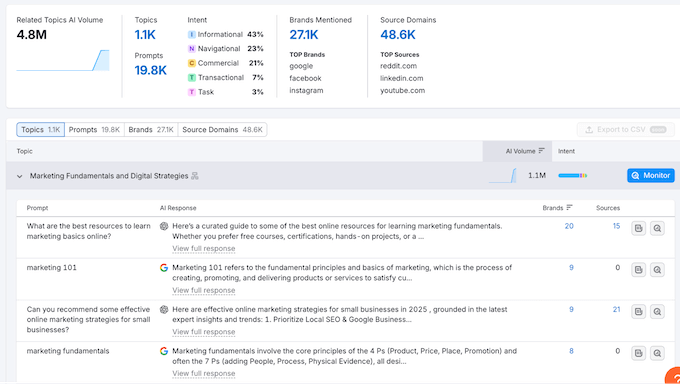
Task: Switch to the Prompts 19.8K tab
Action: click(x=94, y=130)
